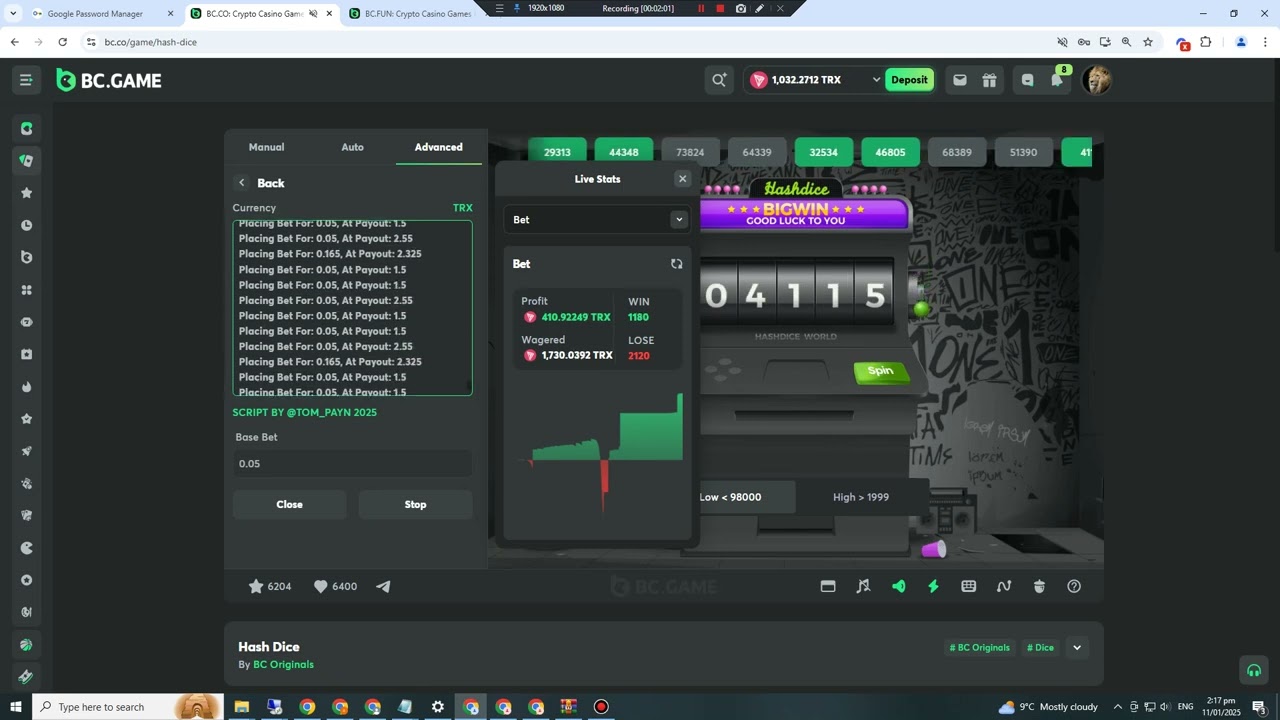1280x720 pixels.
Task: Expand the TRX balance currency dropdown
Action: (x=876, y=80)
